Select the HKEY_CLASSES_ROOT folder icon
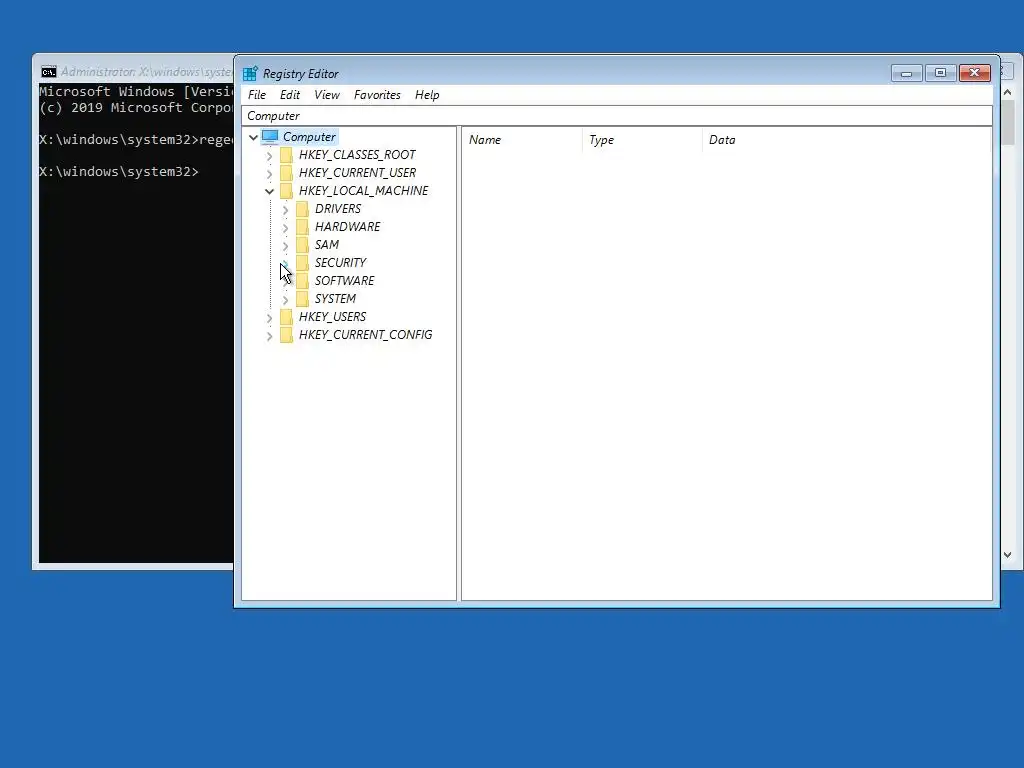The width and height of the screenshot is (1024, 768). click(x=286, y=155)
